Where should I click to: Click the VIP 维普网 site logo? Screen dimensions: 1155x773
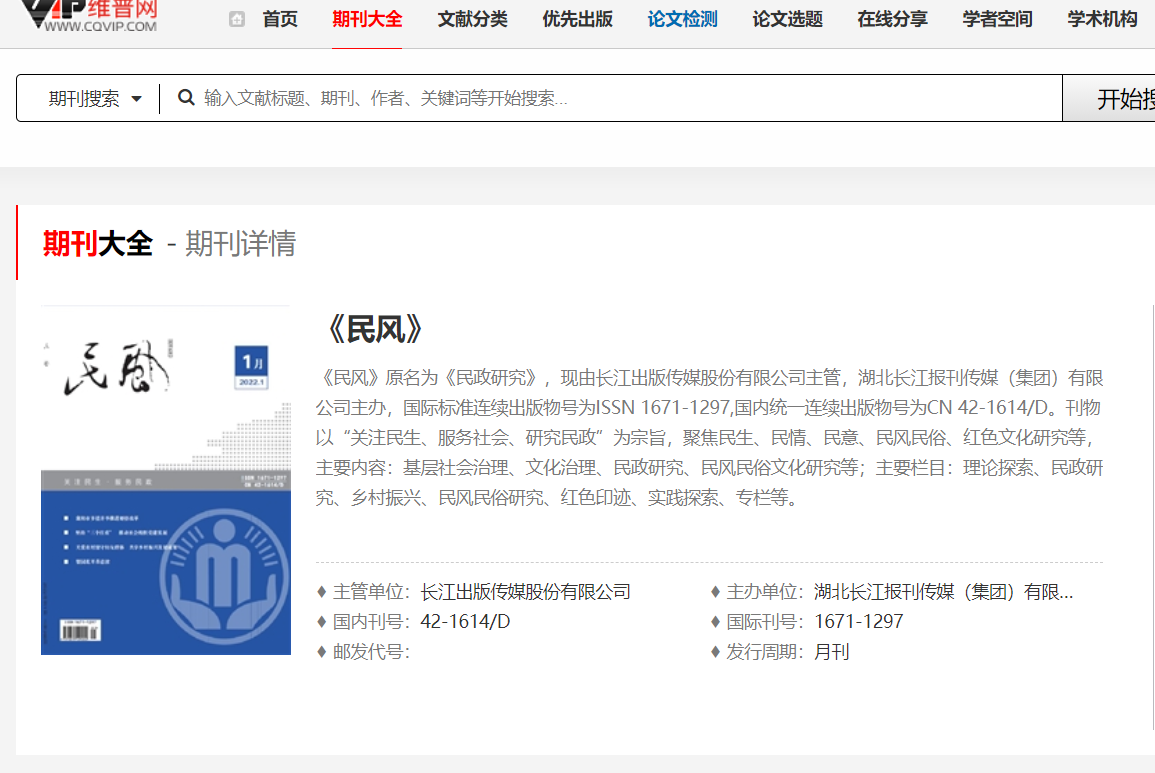point(89,16)
